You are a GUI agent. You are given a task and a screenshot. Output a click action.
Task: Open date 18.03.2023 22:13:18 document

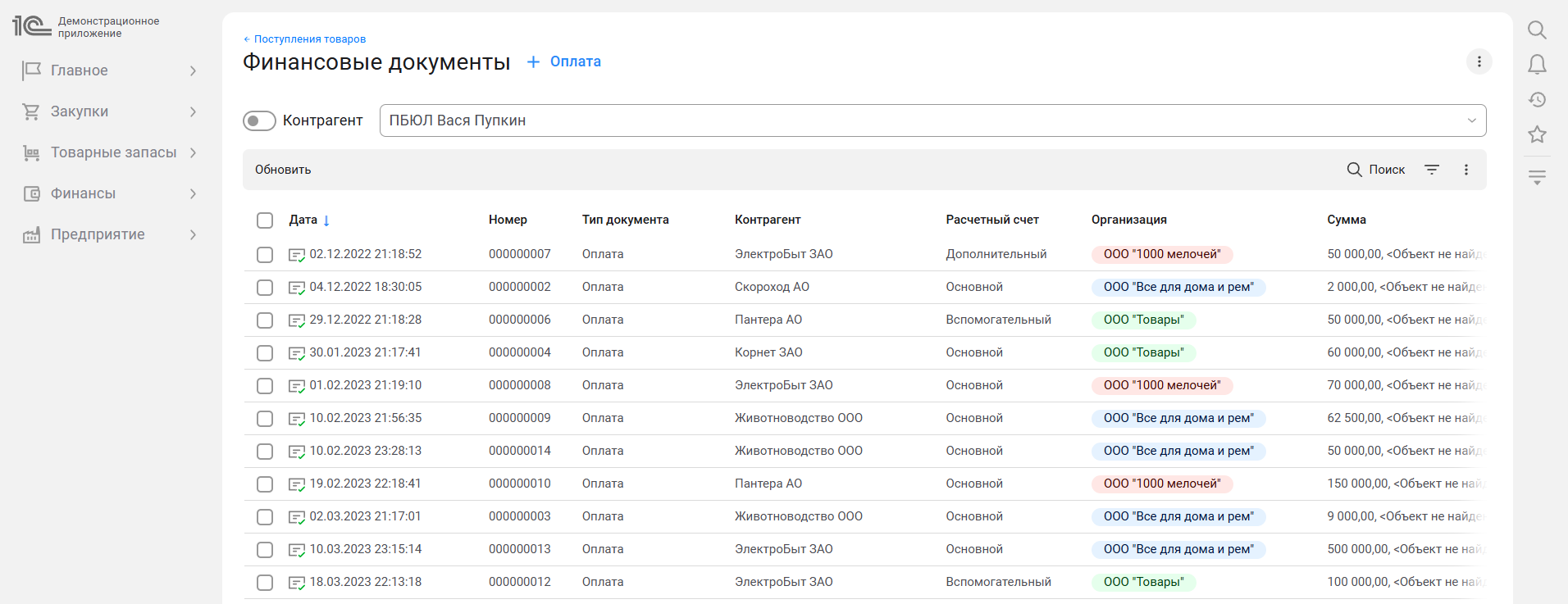pyautogui.click(x=366, y=582)
